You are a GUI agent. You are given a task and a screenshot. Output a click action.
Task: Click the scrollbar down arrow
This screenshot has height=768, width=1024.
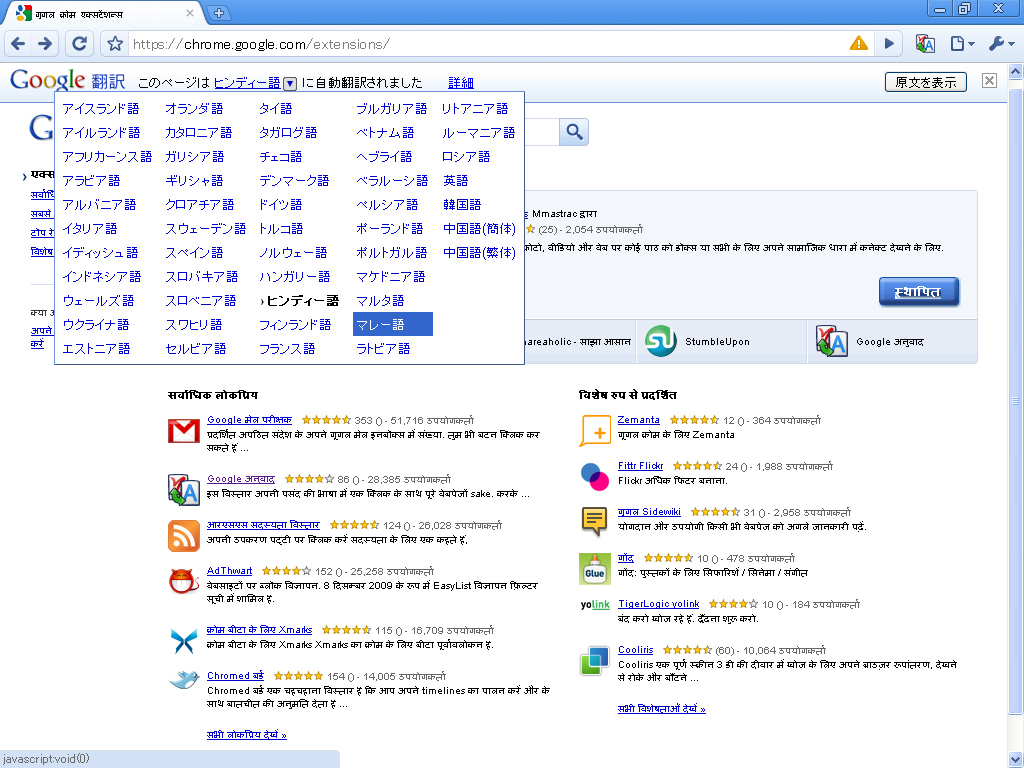tap(1016, 760)
